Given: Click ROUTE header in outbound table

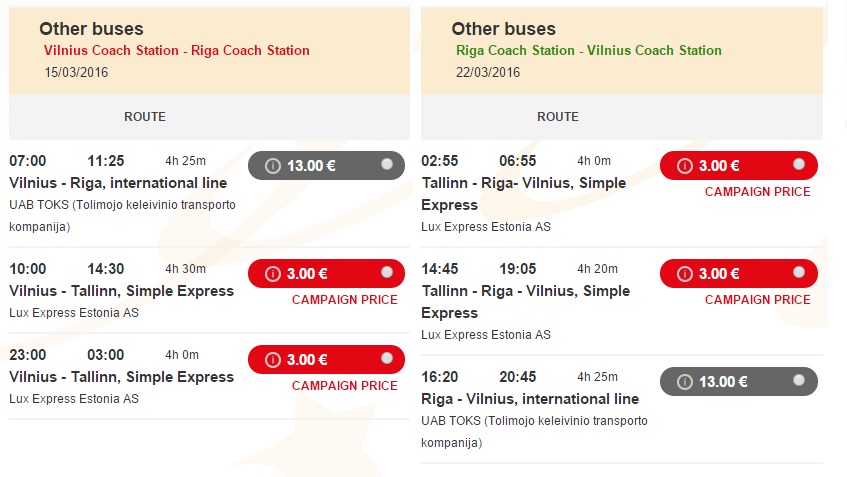Looking at the screenshot, I should (x=145, y=117).
